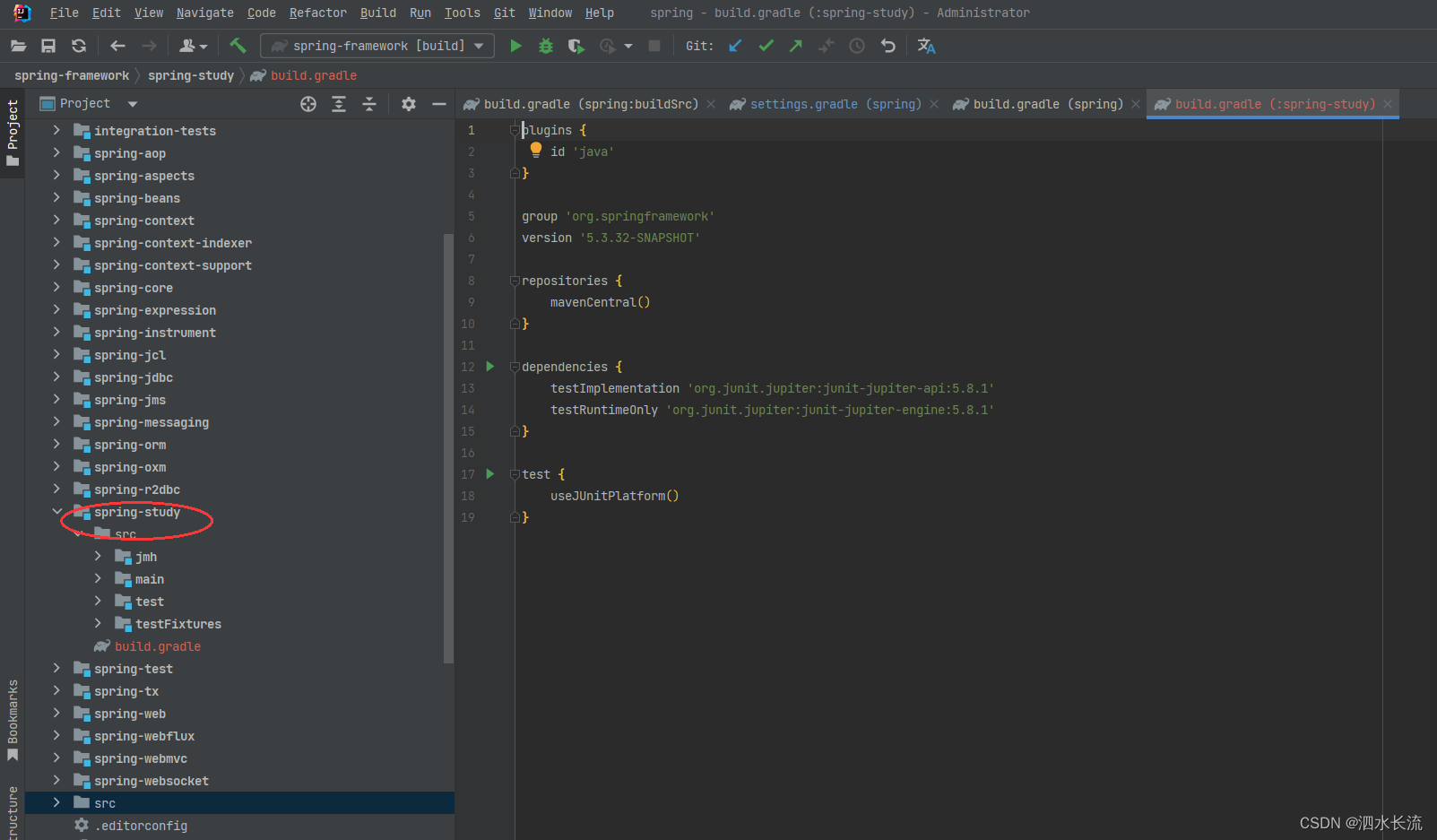Open the Navigate menu

click(204, 13)
